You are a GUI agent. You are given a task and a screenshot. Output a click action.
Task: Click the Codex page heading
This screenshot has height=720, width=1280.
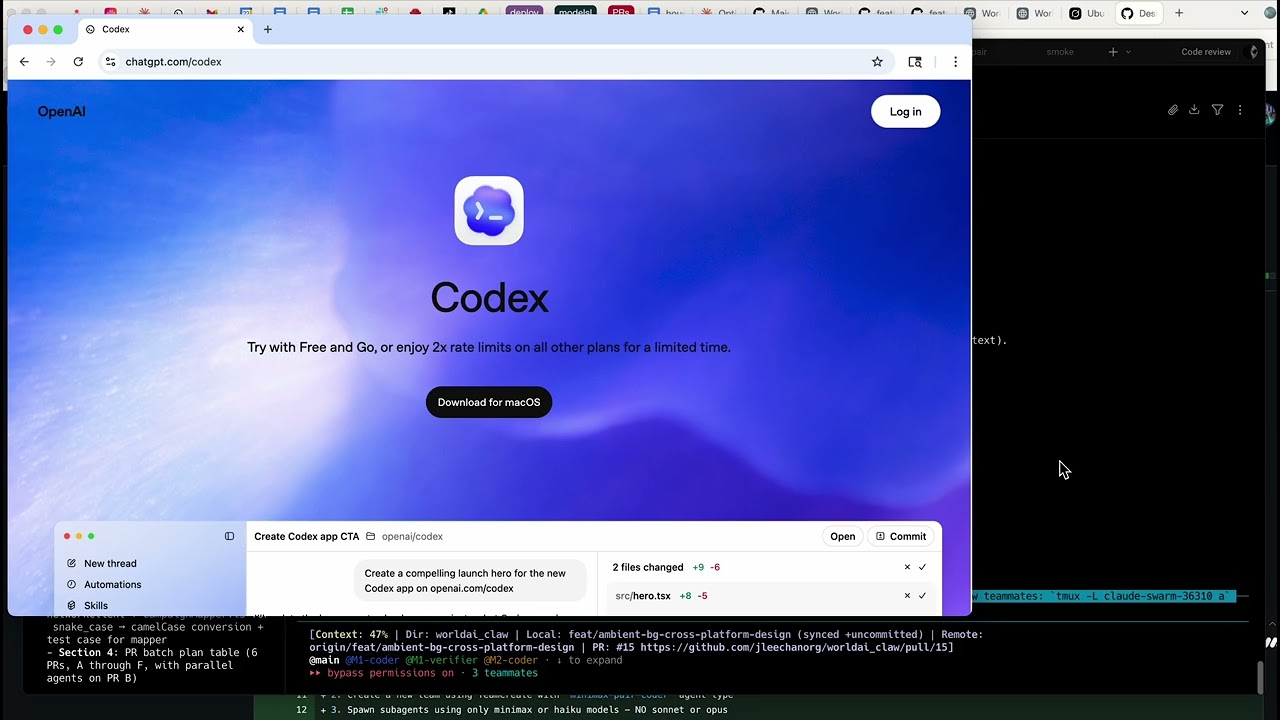(489, 297)
